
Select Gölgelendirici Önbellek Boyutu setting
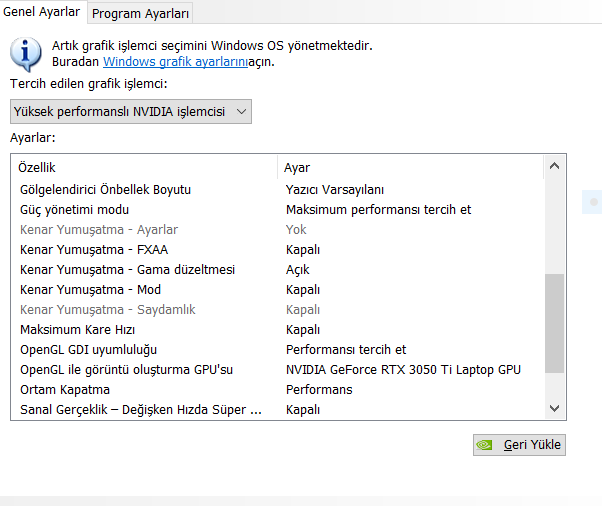click(x=105, y=189)
